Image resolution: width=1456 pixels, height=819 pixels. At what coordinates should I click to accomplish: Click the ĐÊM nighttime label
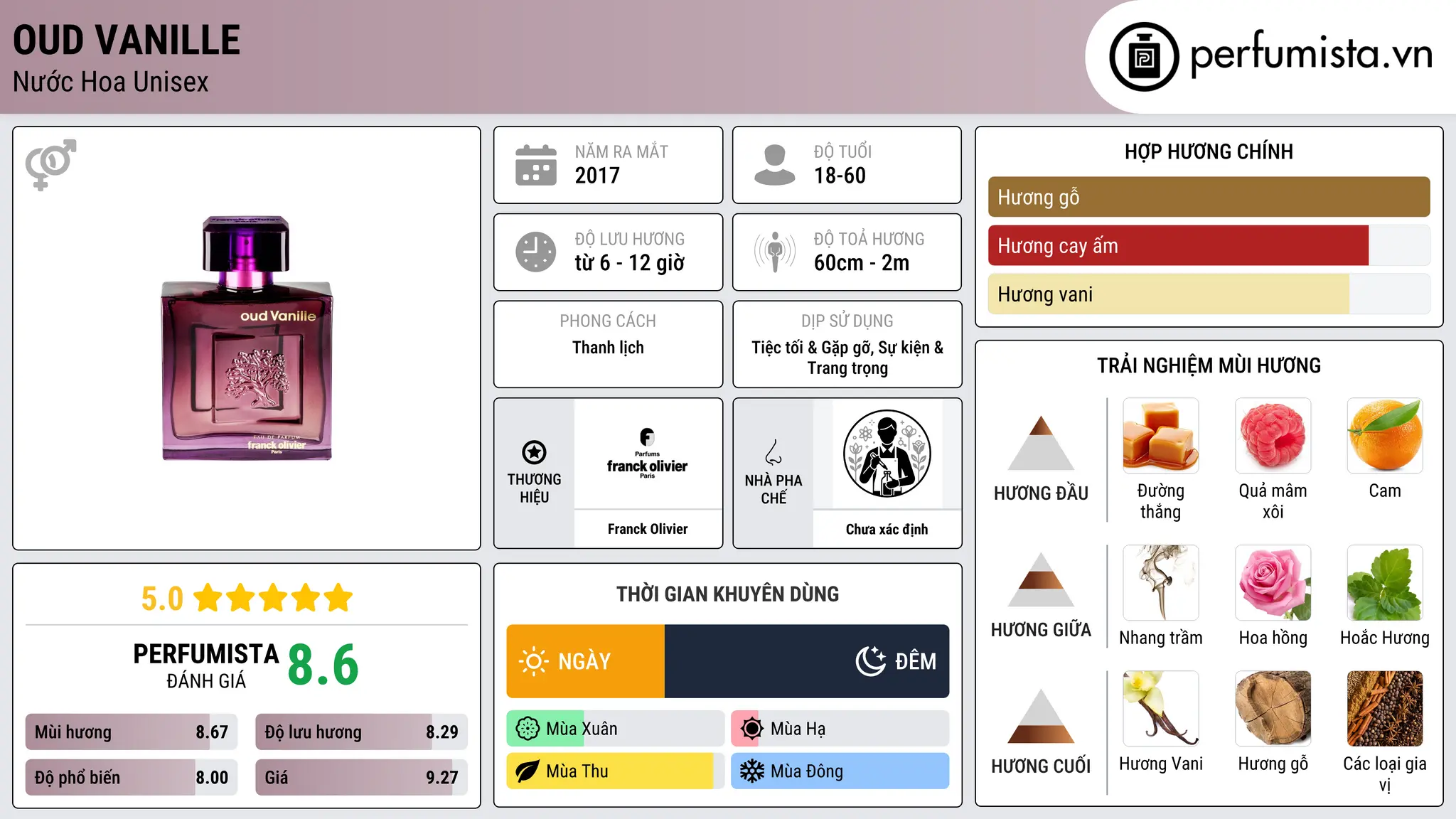pos(916,662)
